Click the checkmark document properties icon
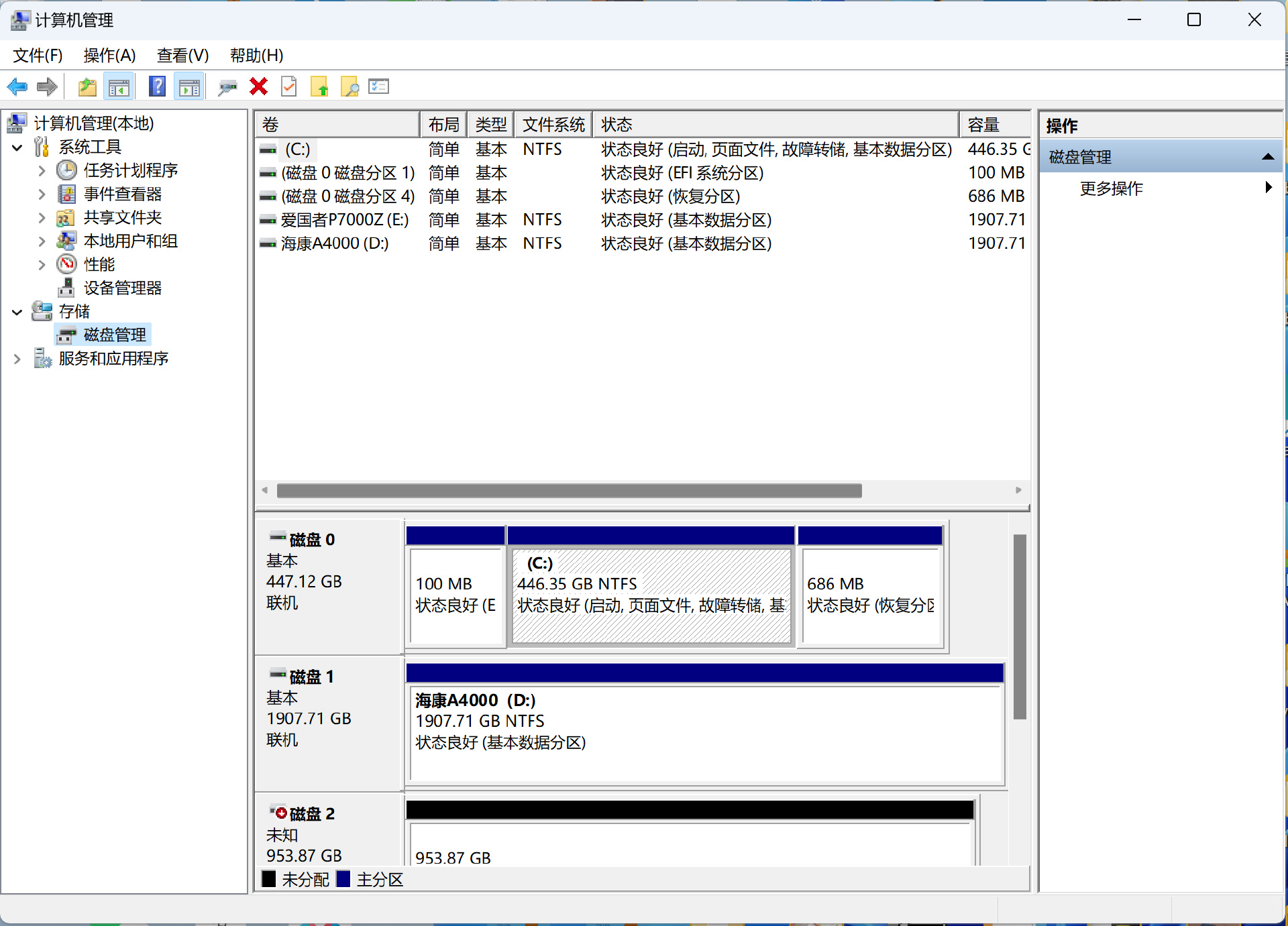 pyautogui.click(x=288, y=86)
